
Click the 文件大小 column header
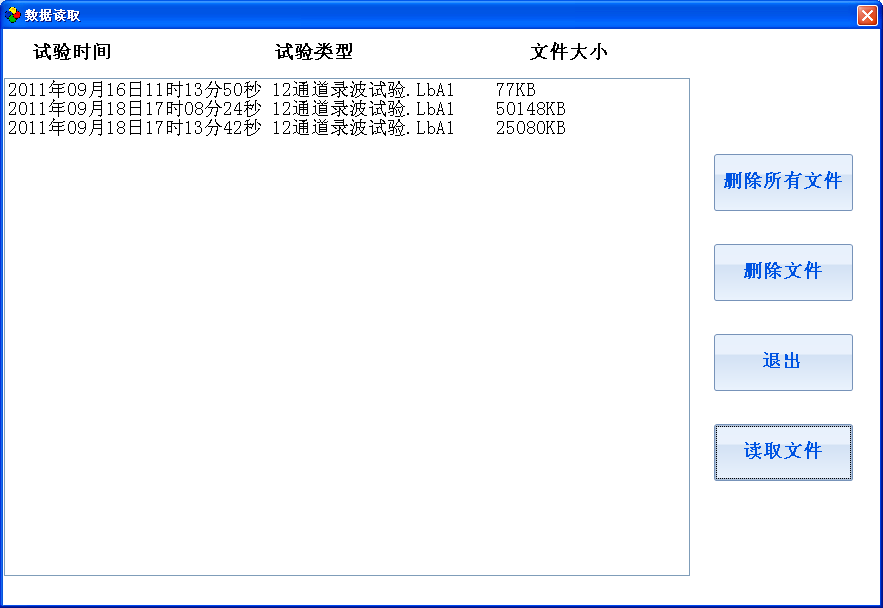[569, 52]
